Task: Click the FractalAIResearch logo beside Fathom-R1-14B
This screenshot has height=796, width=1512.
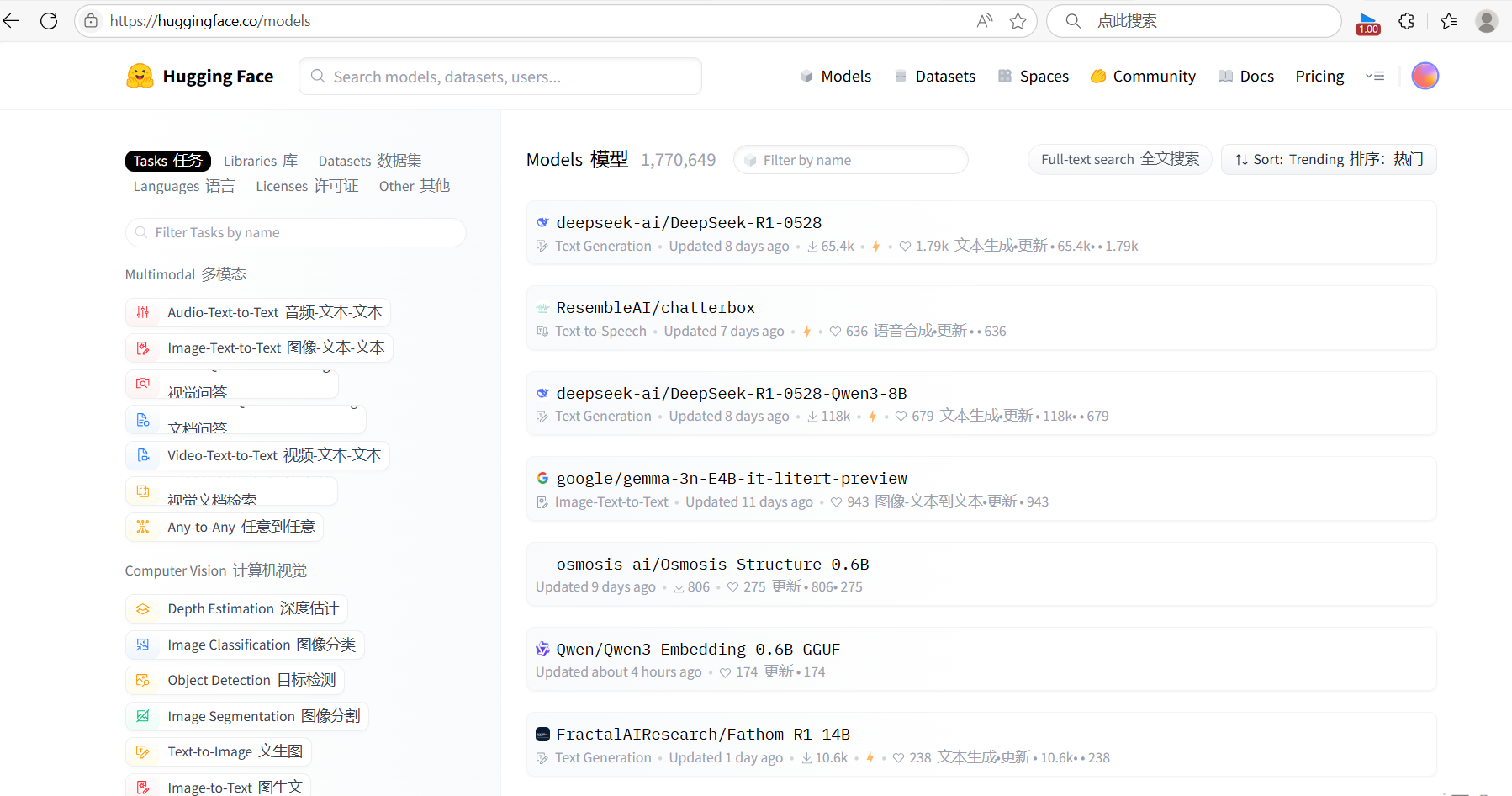Action: [x=543, y=735]
